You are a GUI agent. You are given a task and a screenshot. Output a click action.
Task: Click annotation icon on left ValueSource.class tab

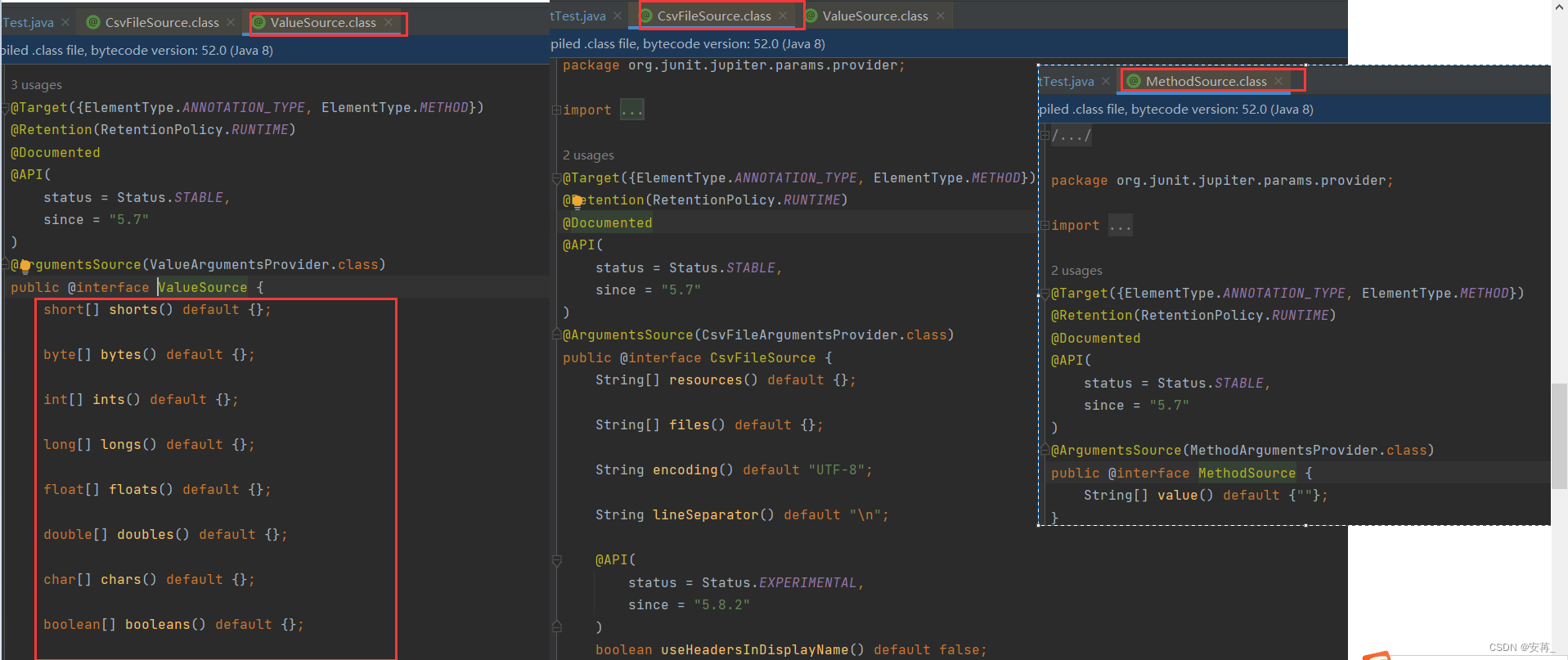(259, 23)
